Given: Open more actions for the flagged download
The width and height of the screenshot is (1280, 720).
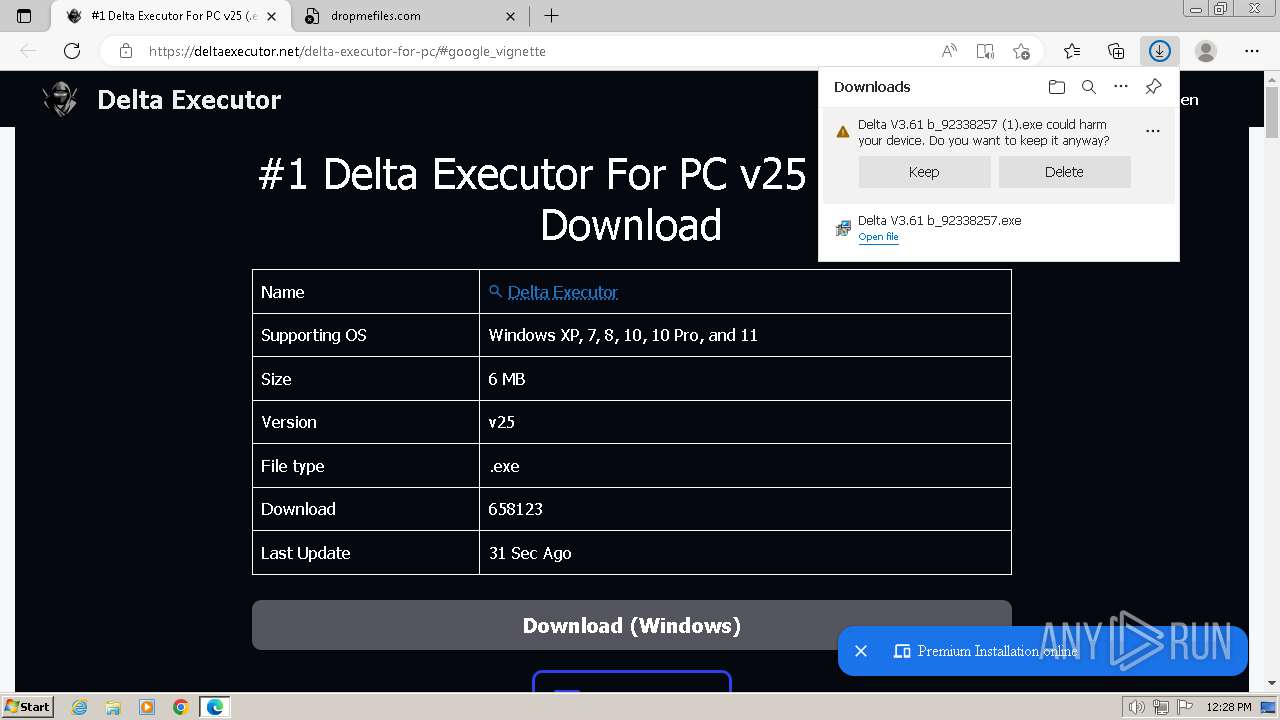Looking at the screenshot, I should pos(1153,131).
